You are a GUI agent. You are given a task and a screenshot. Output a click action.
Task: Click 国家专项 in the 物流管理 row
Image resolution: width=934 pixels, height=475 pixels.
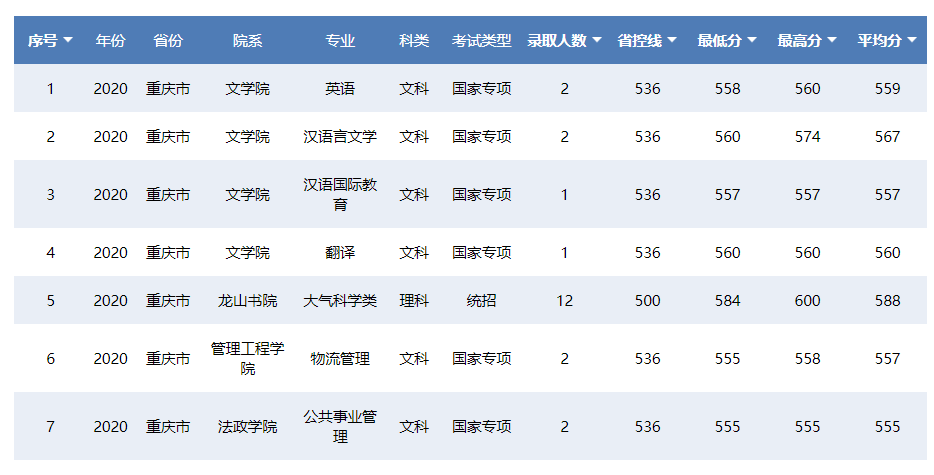(481, 359)
